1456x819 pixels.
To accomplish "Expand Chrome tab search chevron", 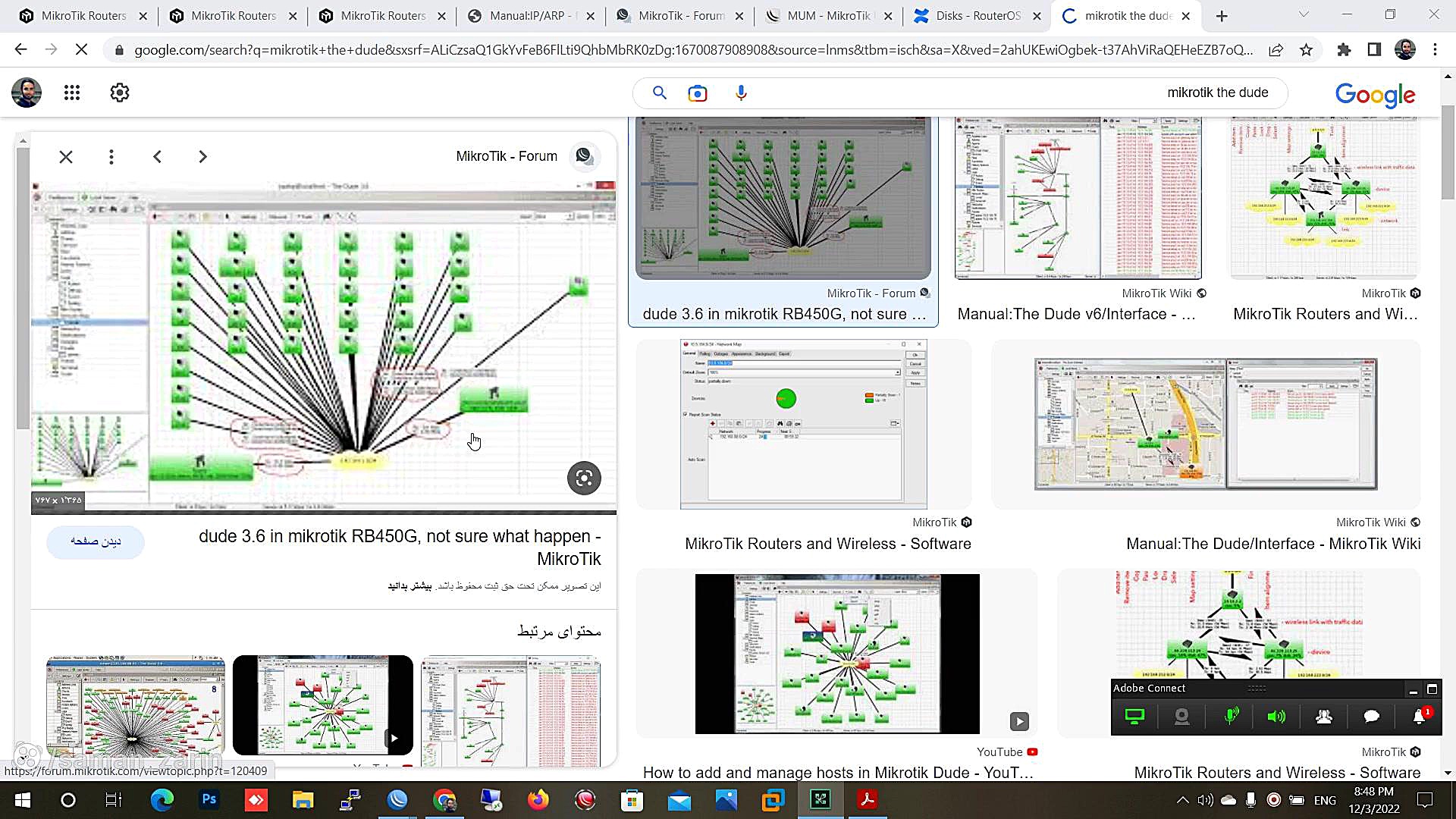I will coord(1303,15).
